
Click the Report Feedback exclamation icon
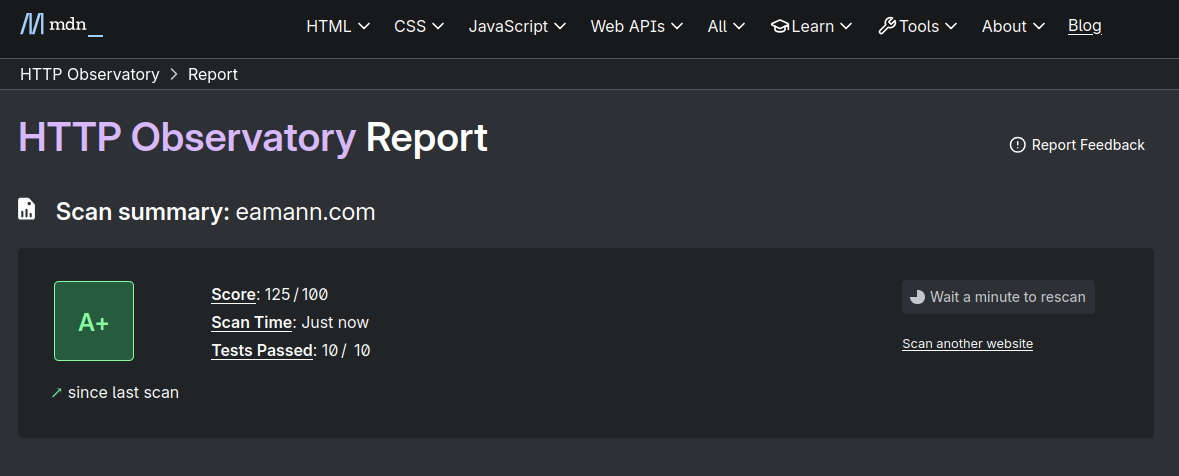point(1017,145)
